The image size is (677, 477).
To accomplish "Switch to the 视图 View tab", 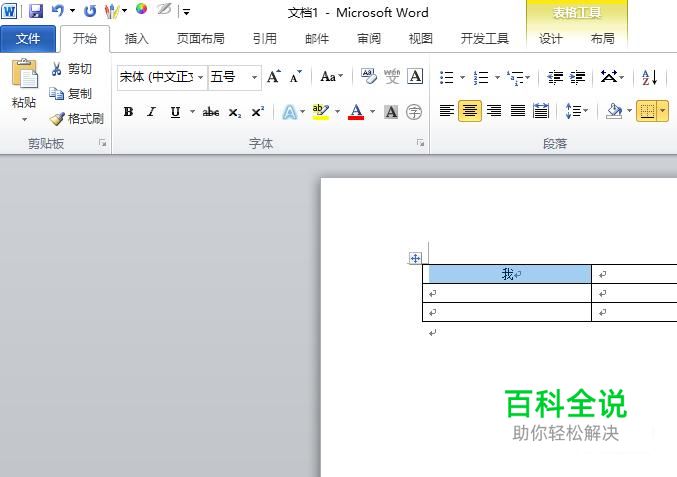I will (x=421, y=39).
